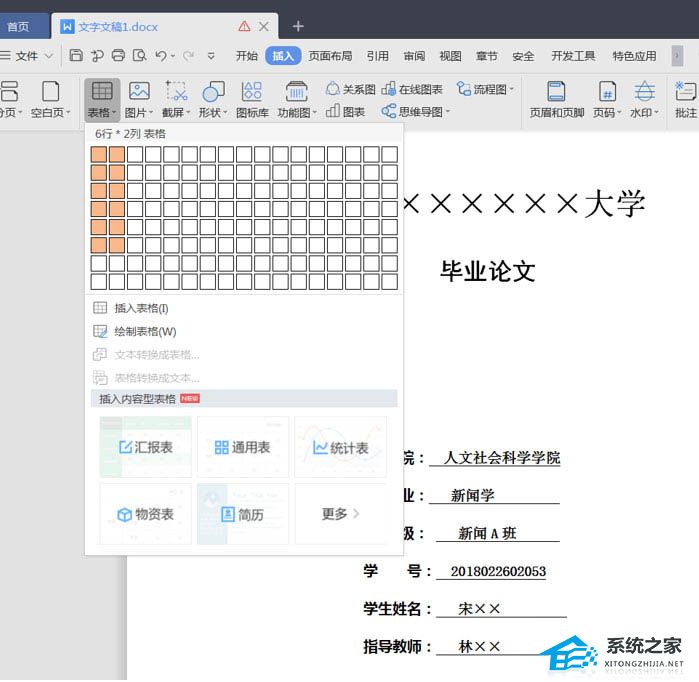
Task: Expand the 功能图 dropdown
Action: click(296, 113)
